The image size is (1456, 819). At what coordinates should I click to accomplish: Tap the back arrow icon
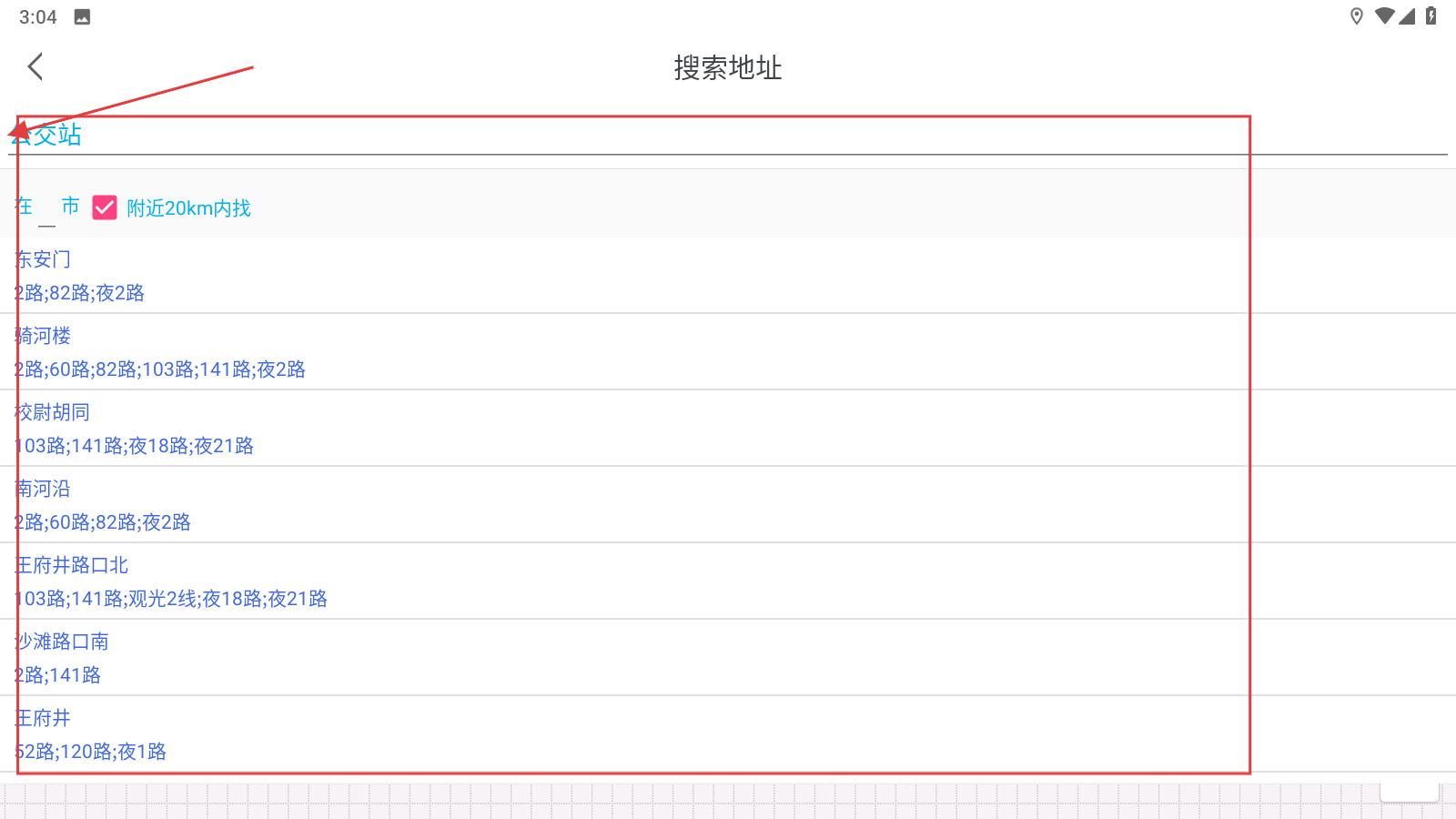click(35, 66)
